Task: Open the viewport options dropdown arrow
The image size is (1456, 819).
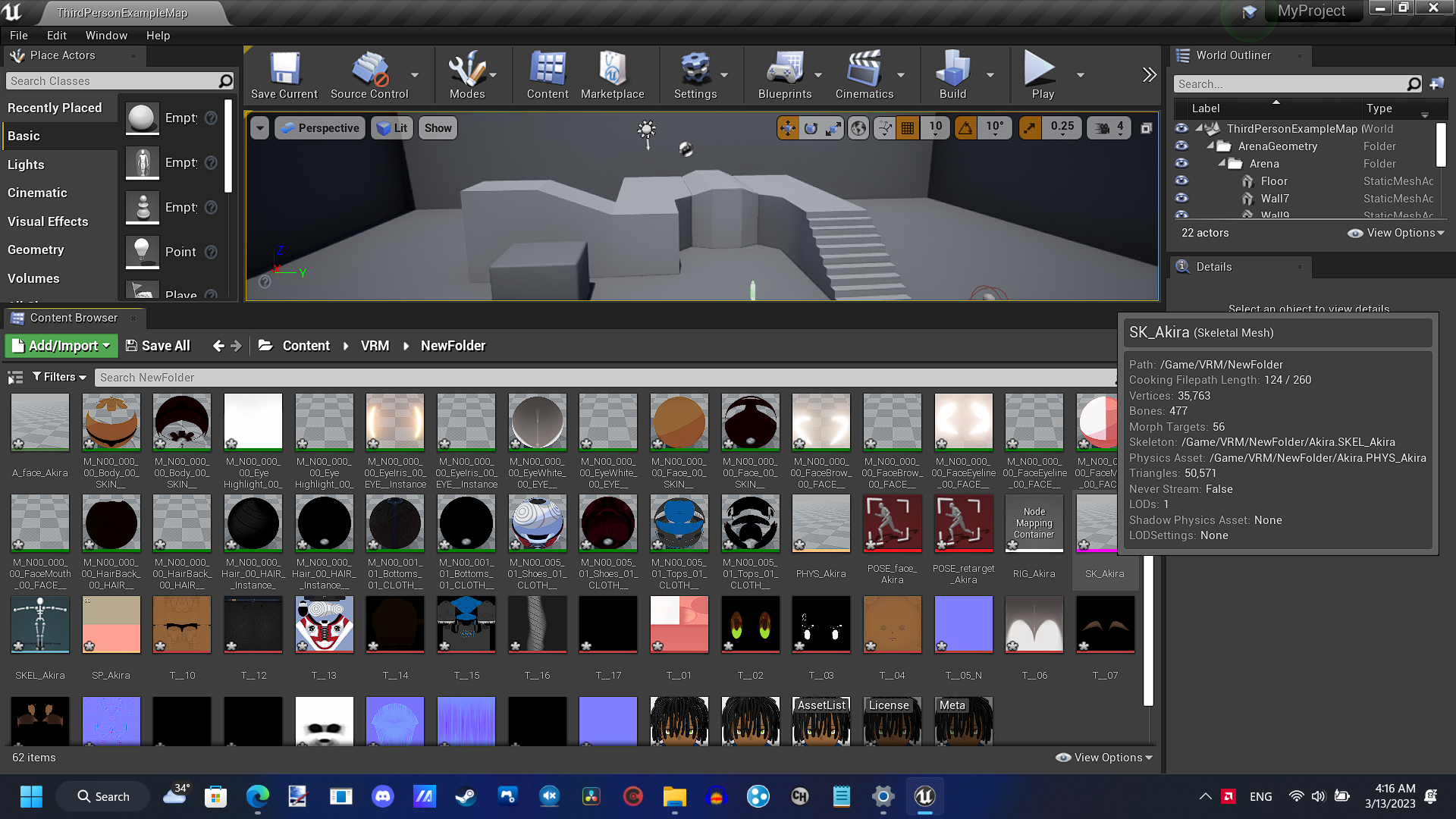Action: tap(260, 128)
